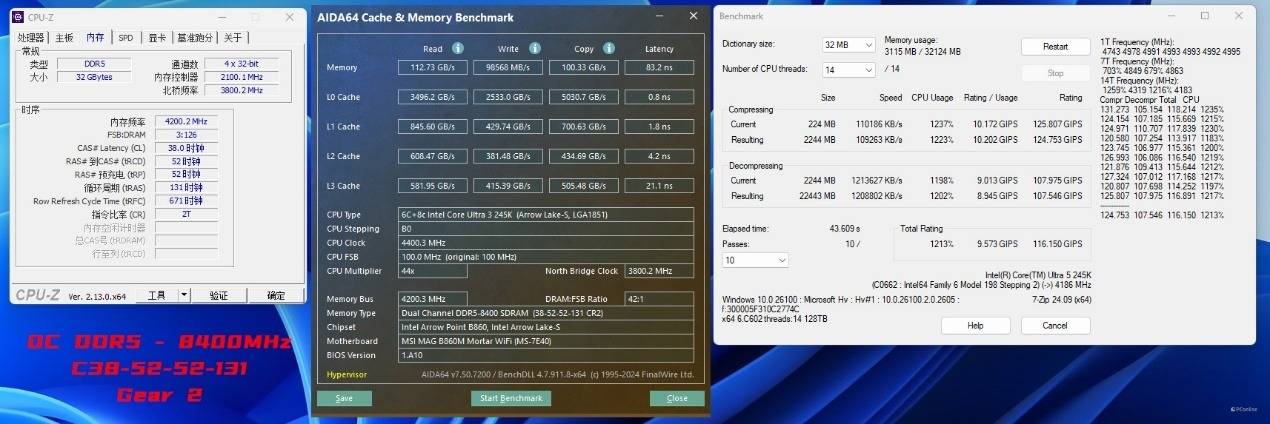Maximize the 7-Zip Benchmark window
The width and height of the screenshot is (1270, 424).
coord(1204,16)
